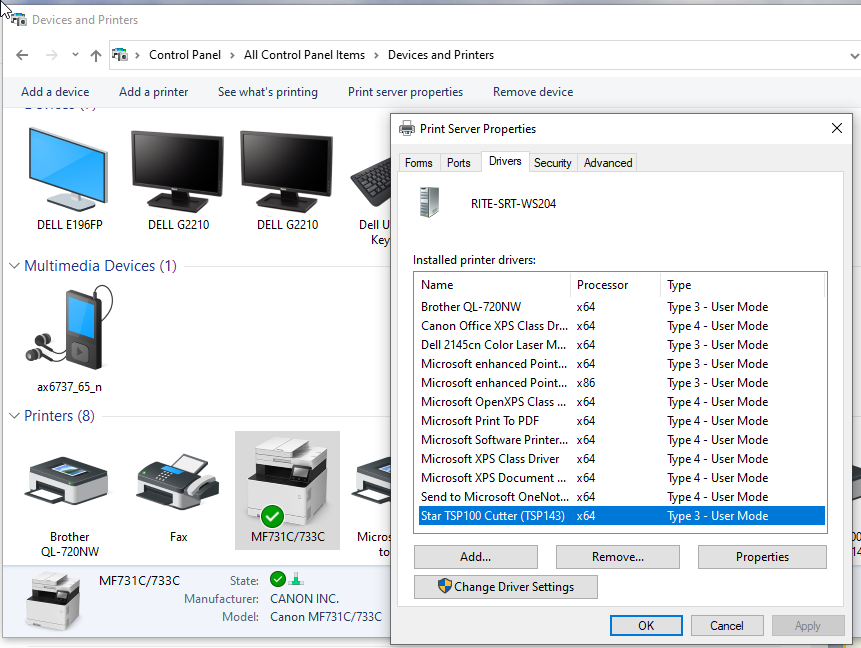The width and height of the screenshot is (861, 648).
Task: Collapse the Multimedia Devices group
Action: pyautogui.click(x=14, y=266)
